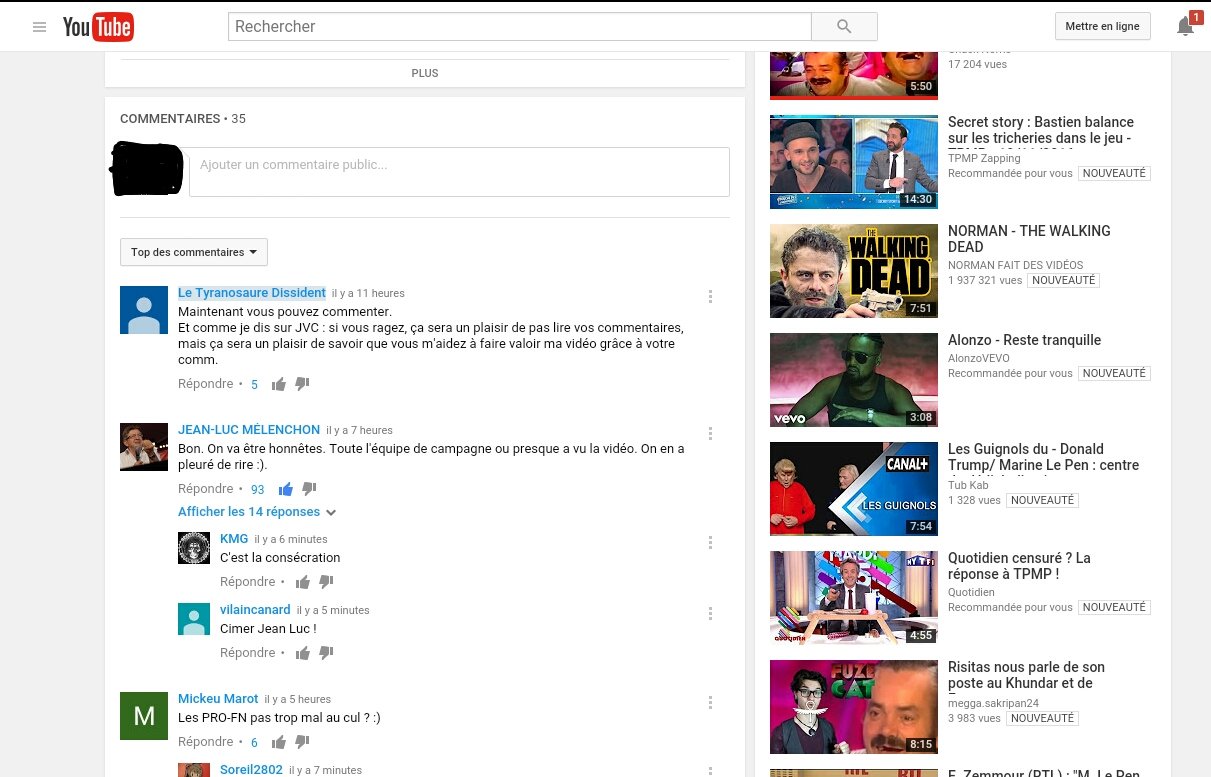Click timestamp il y a 11 heures
This screenshot has width=1211, height=777.
368,294
